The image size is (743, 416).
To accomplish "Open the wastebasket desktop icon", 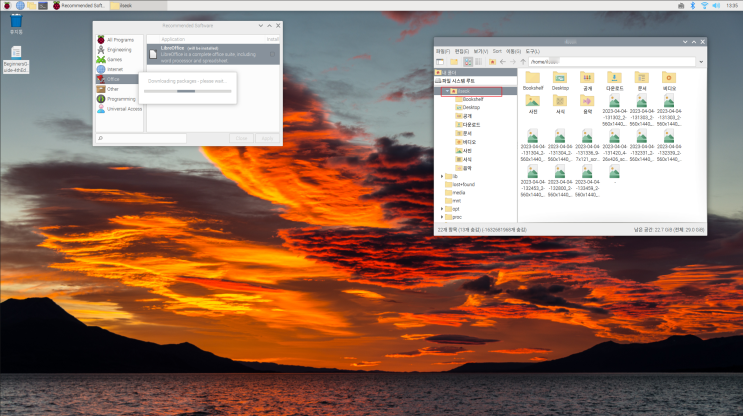I will 16,24.
